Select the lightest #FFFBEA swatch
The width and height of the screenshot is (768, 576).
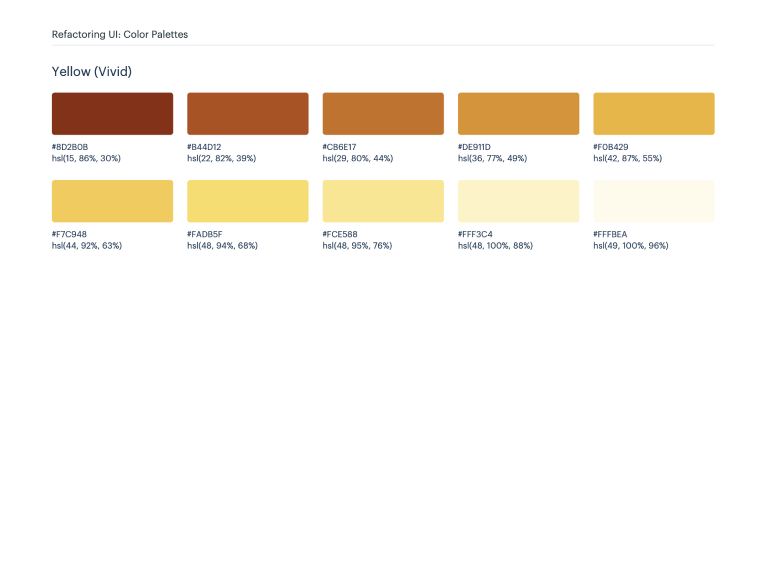[x=653, y=201]
